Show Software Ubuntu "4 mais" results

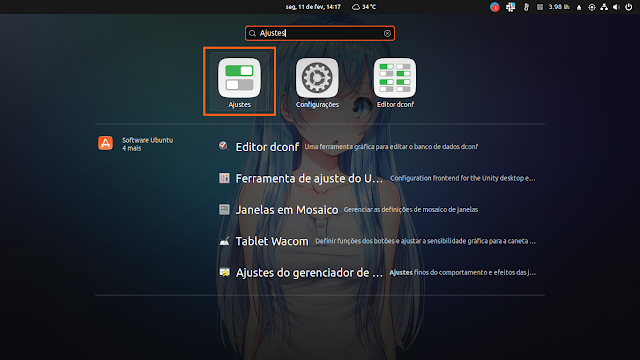click(x=131, y=148)
